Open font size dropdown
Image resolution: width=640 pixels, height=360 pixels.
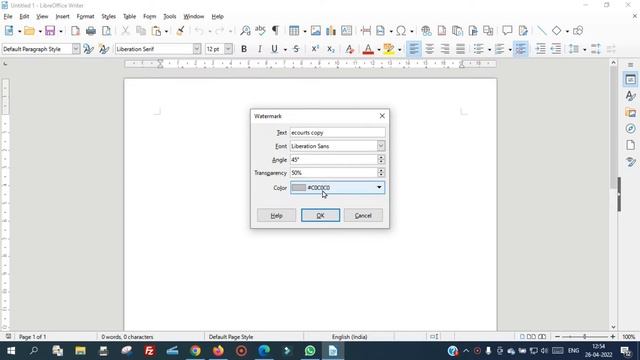point(228,49)
